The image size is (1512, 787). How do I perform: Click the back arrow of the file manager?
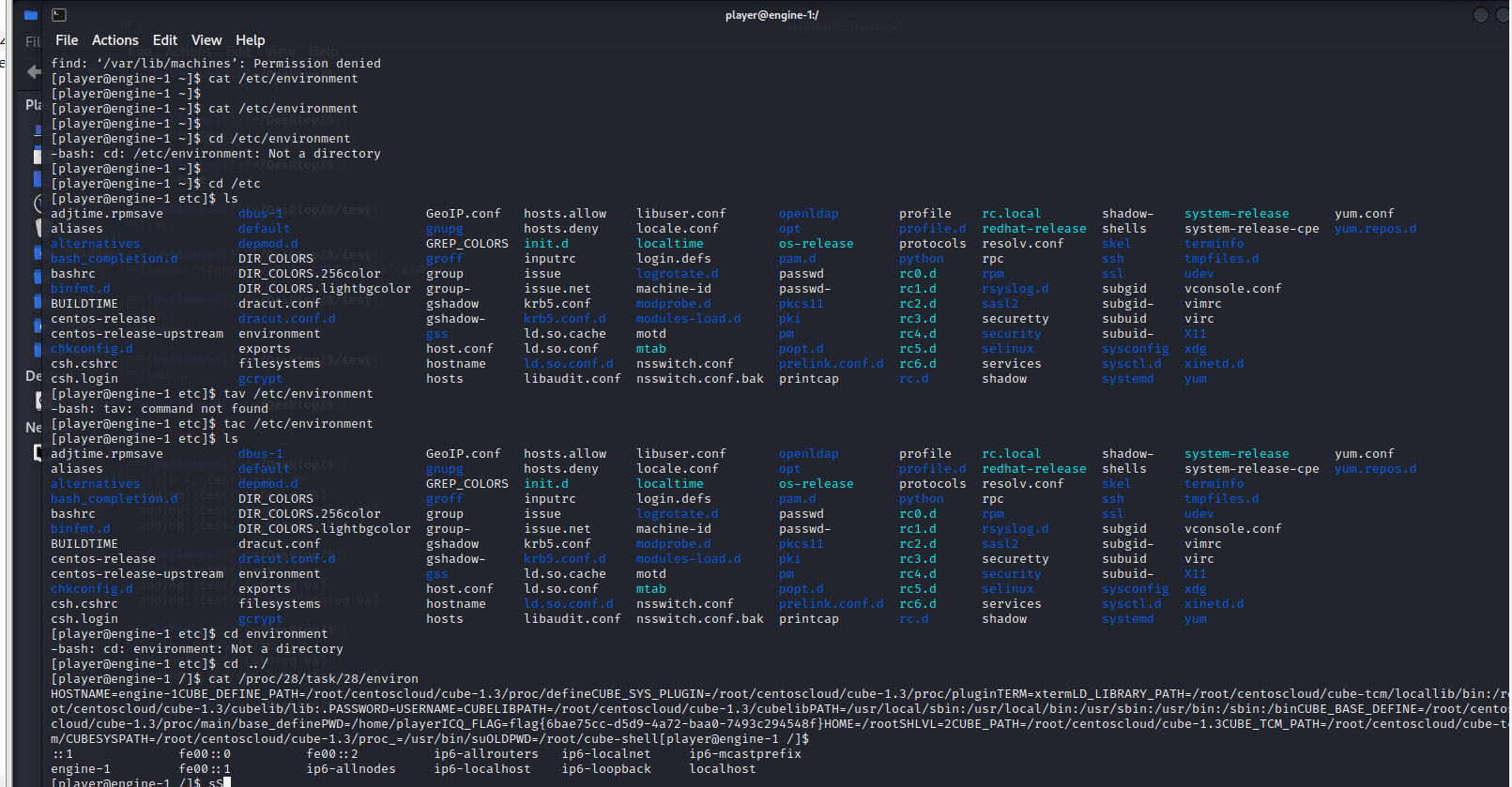34,71
